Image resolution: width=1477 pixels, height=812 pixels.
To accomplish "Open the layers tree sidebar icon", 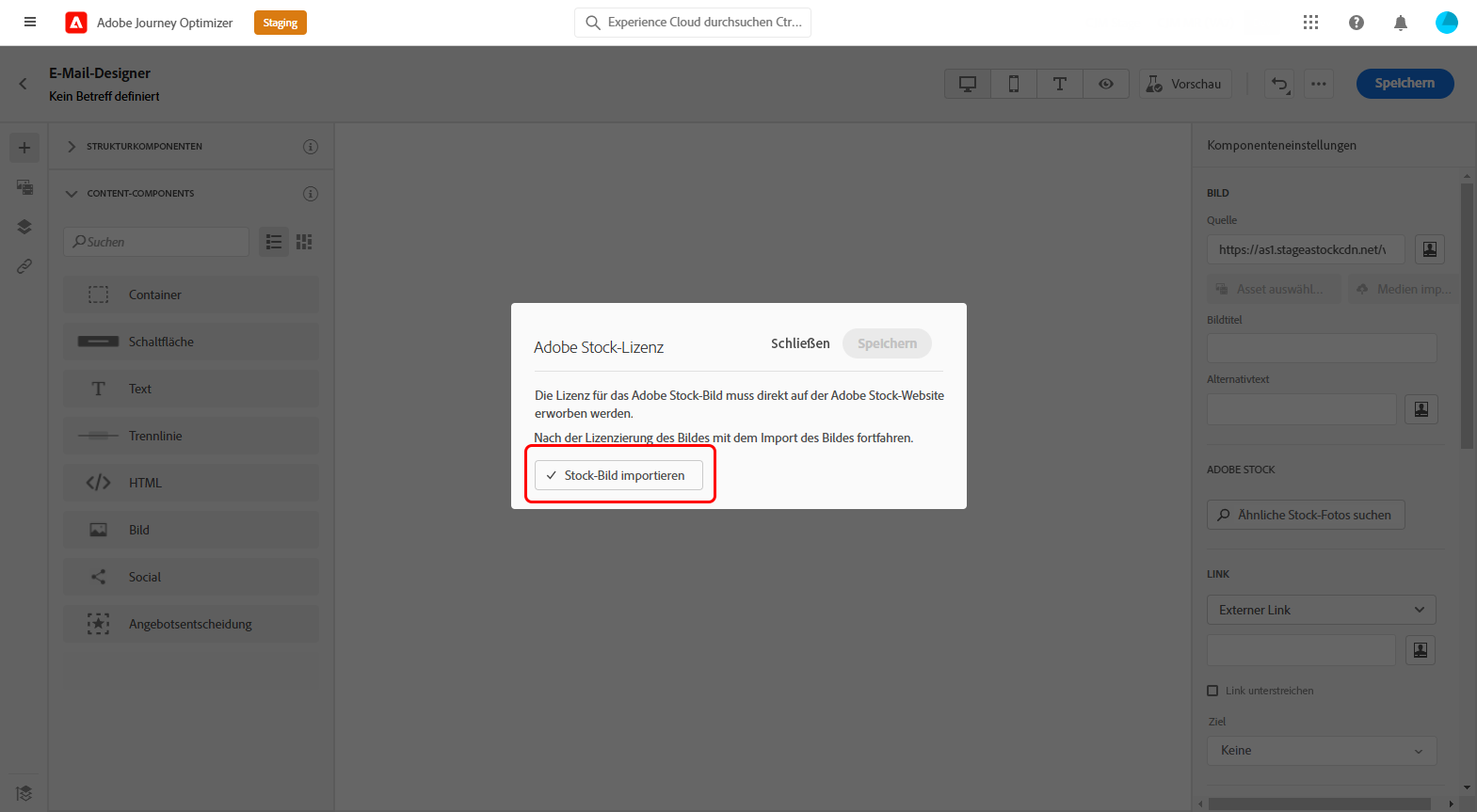I will coord(24,227).
